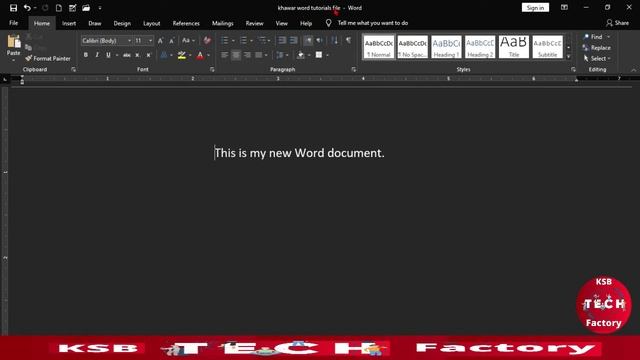Click the Justify alignment icon

tap(259, 55)
